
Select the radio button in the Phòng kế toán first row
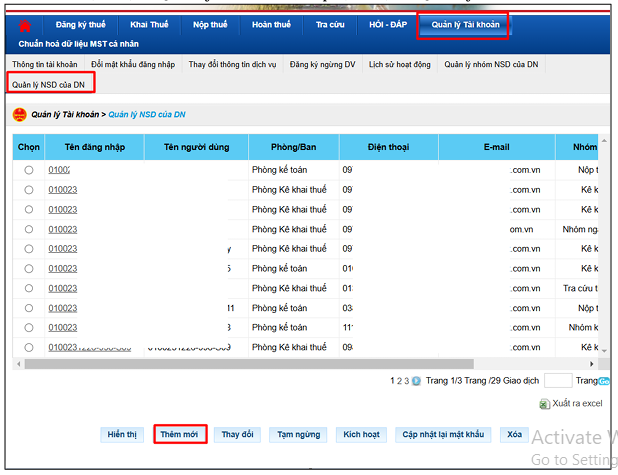click(29, 170)
